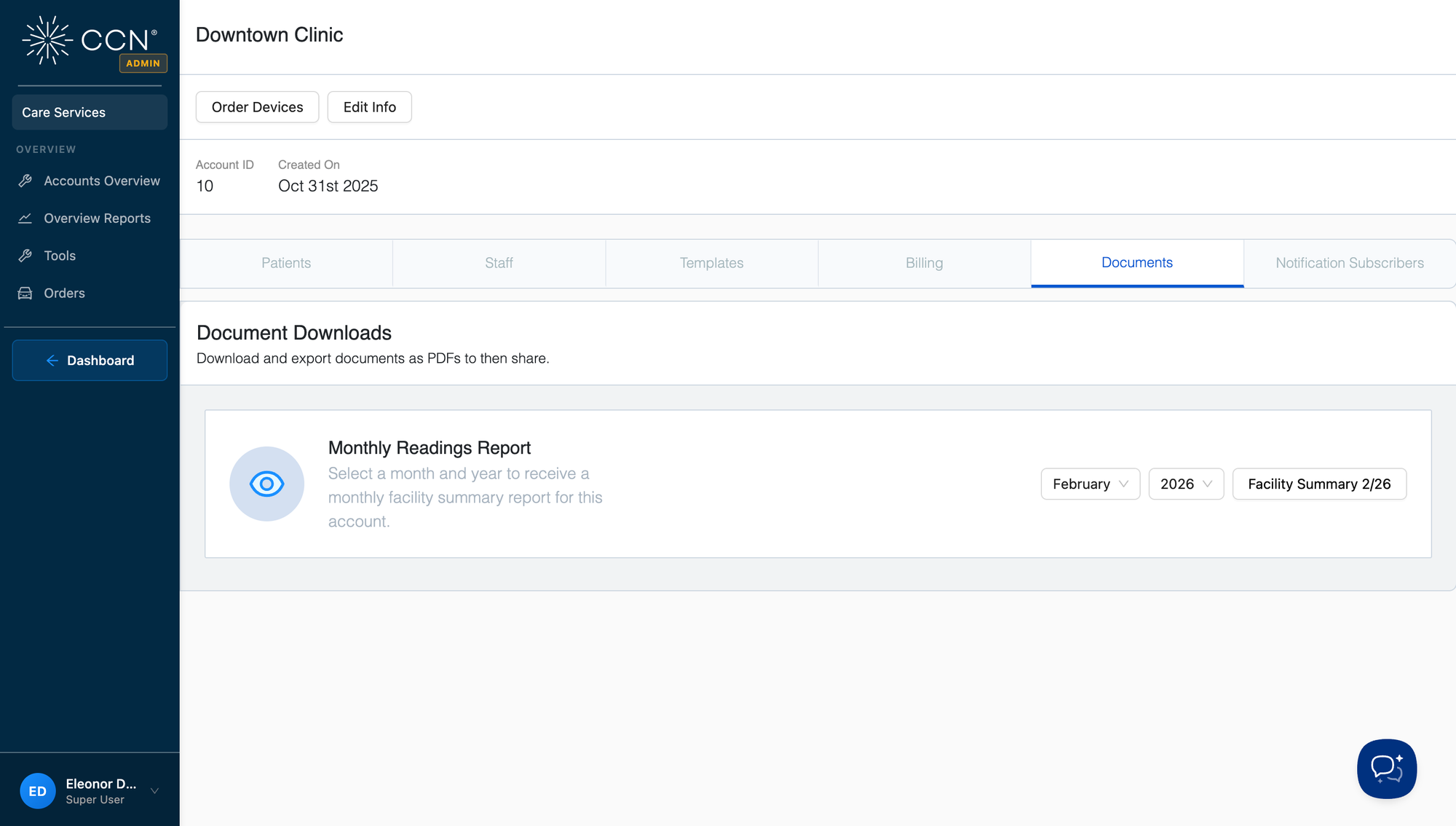Viewport: 1456px width, 826px height.
Task: Open the 2026 year dropdown
Action: [1185, 484]
